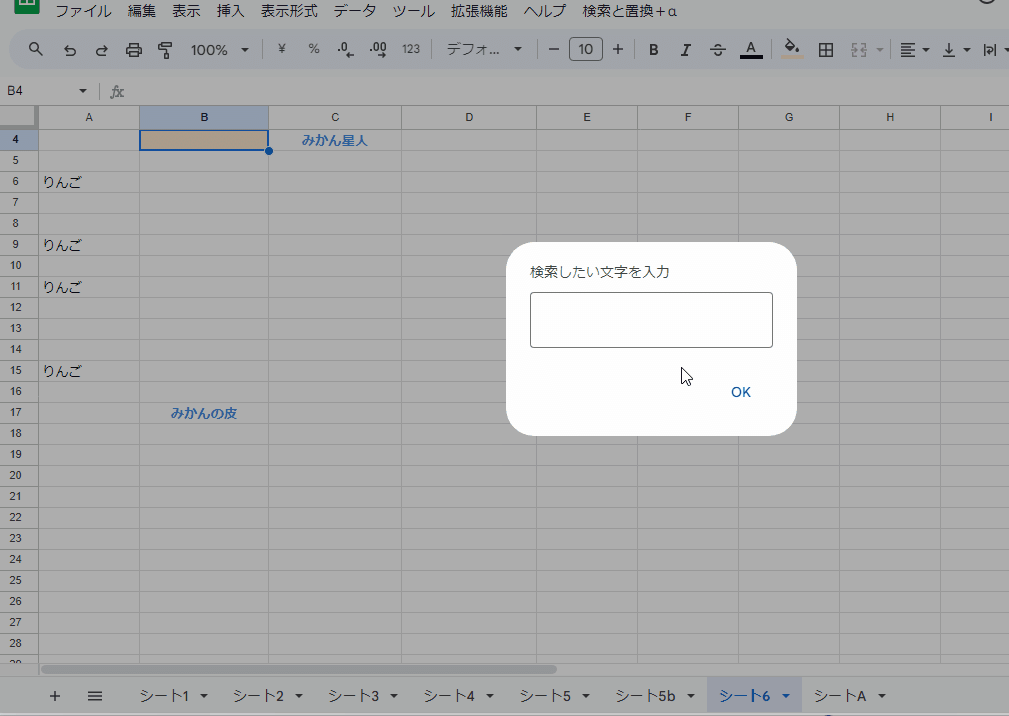Open the zoom 100% dropdown
Image resolution: width=1009 pixels, height=716 pixels.
coord(219,50)
